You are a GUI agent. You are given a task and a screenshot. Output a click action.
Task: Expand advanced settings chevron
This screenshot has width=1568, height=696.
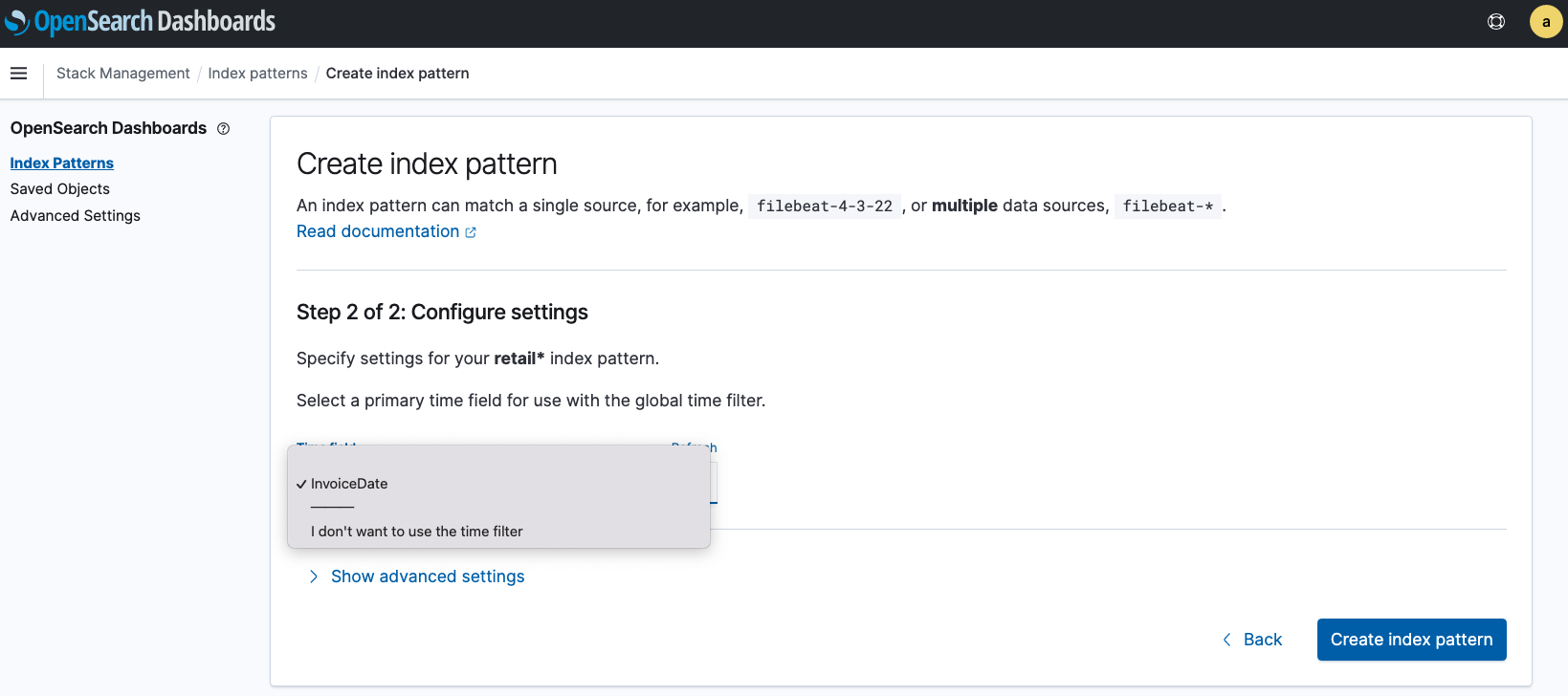pyautogui.click(x=313, y=576)
